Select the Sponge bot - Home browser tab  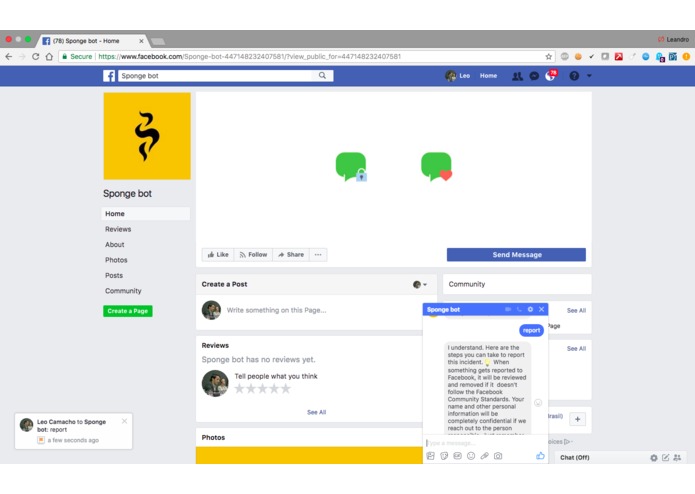(92, 41)
